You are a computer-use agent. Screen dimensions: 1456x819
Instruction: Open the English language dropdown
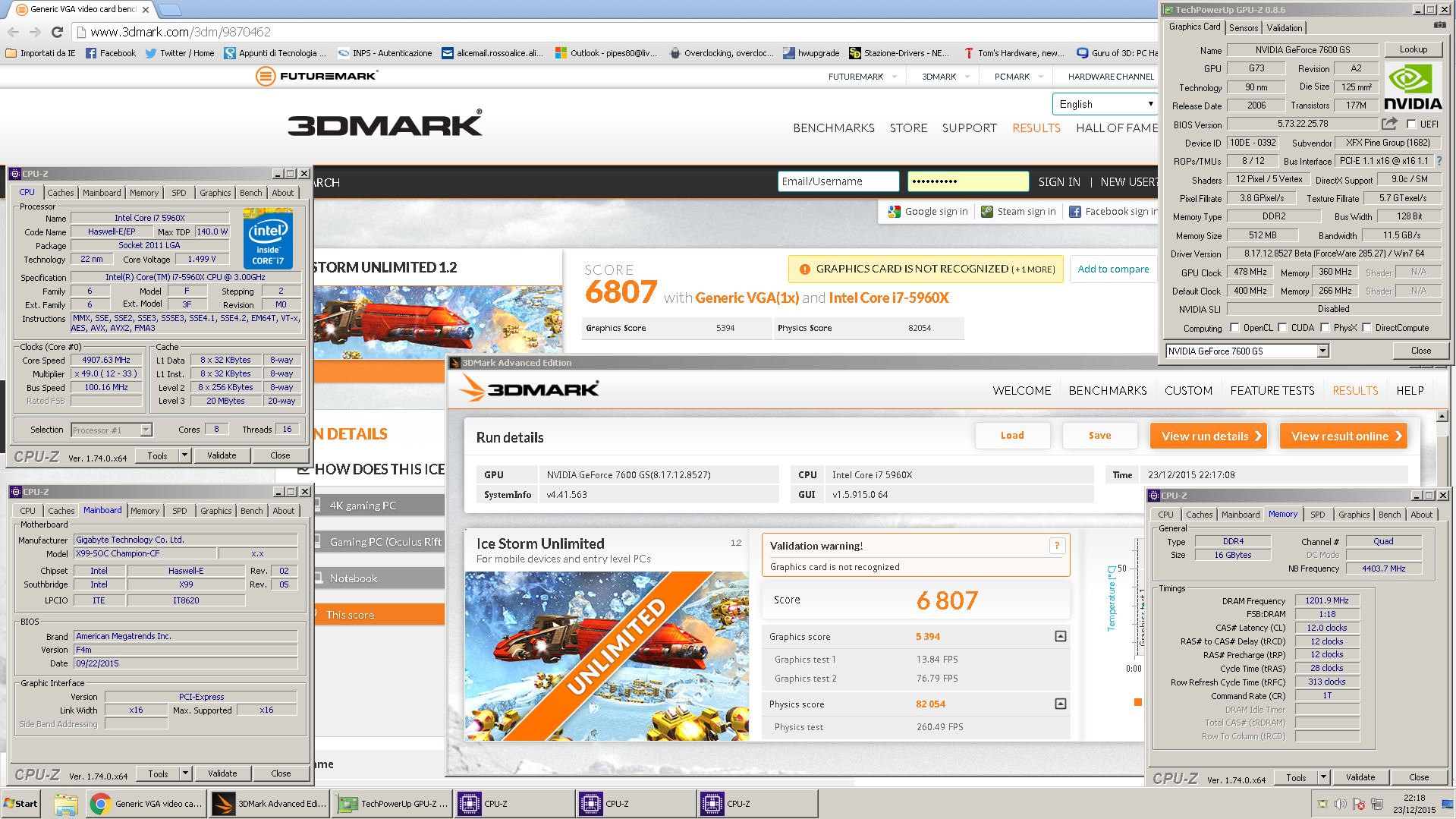(1105, 104)
